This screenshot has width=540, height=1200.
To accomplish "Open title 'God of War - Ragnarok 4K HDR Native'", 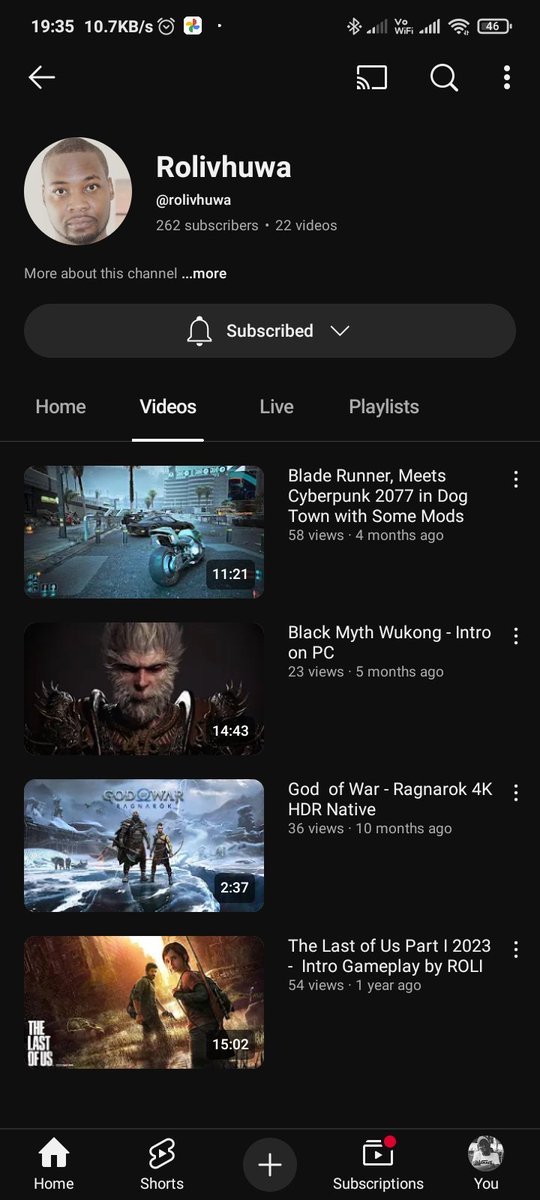I will coord(390,799).
